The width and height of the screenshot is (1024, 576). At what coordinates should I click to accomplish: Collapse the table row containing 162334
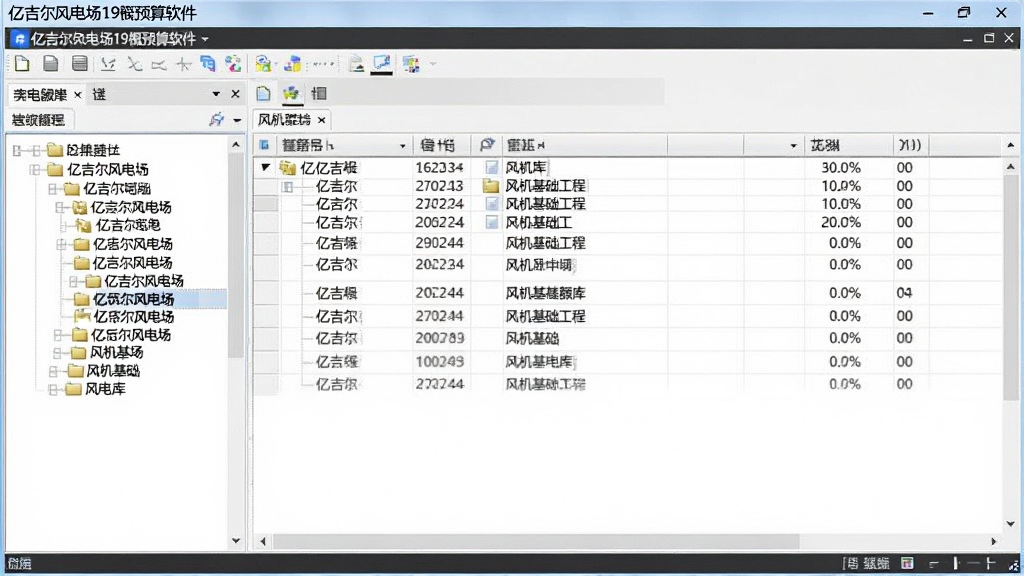pos(265,167)
